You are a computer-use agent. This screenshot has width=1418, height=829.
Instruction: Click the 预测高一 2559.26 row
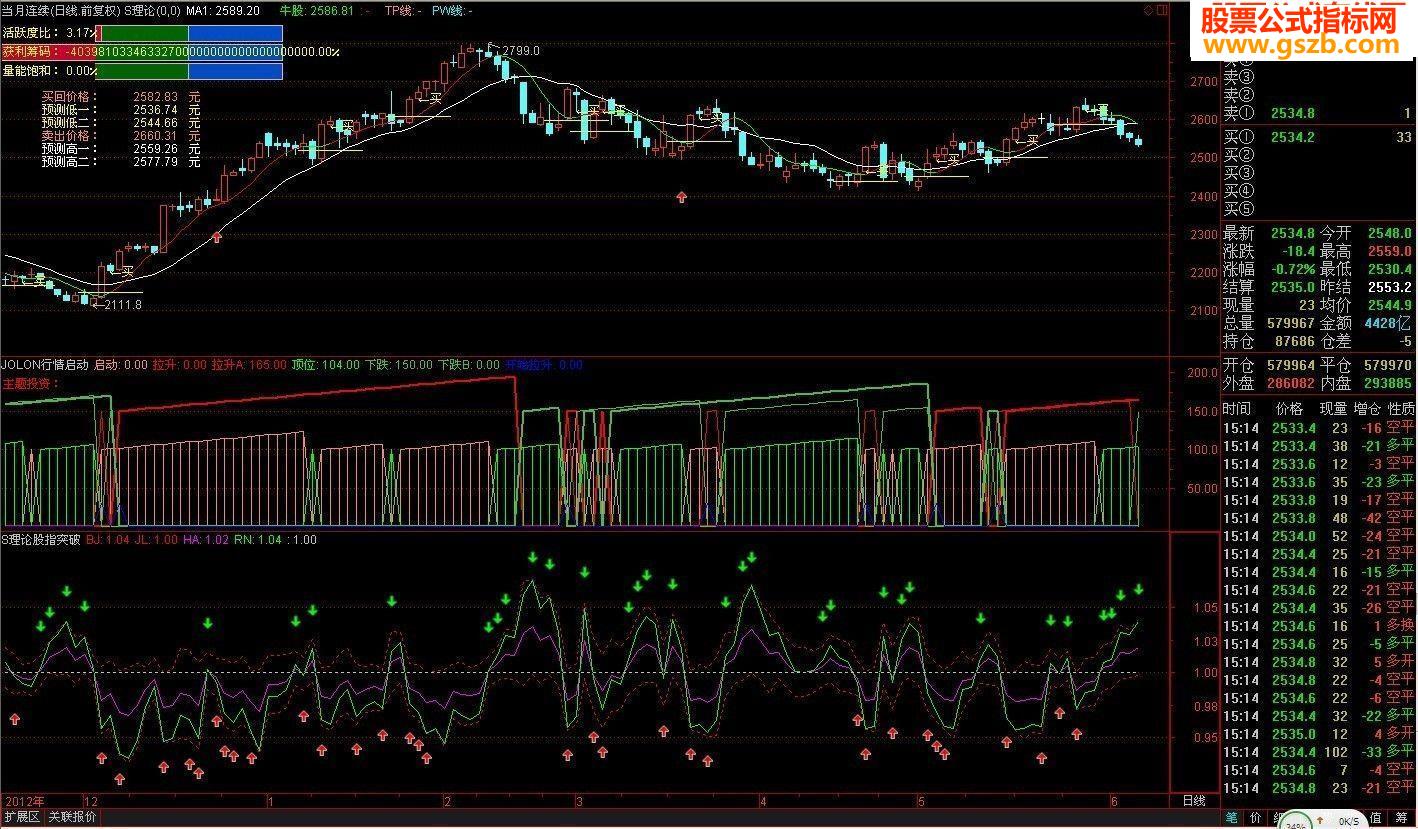coord(120,149)
